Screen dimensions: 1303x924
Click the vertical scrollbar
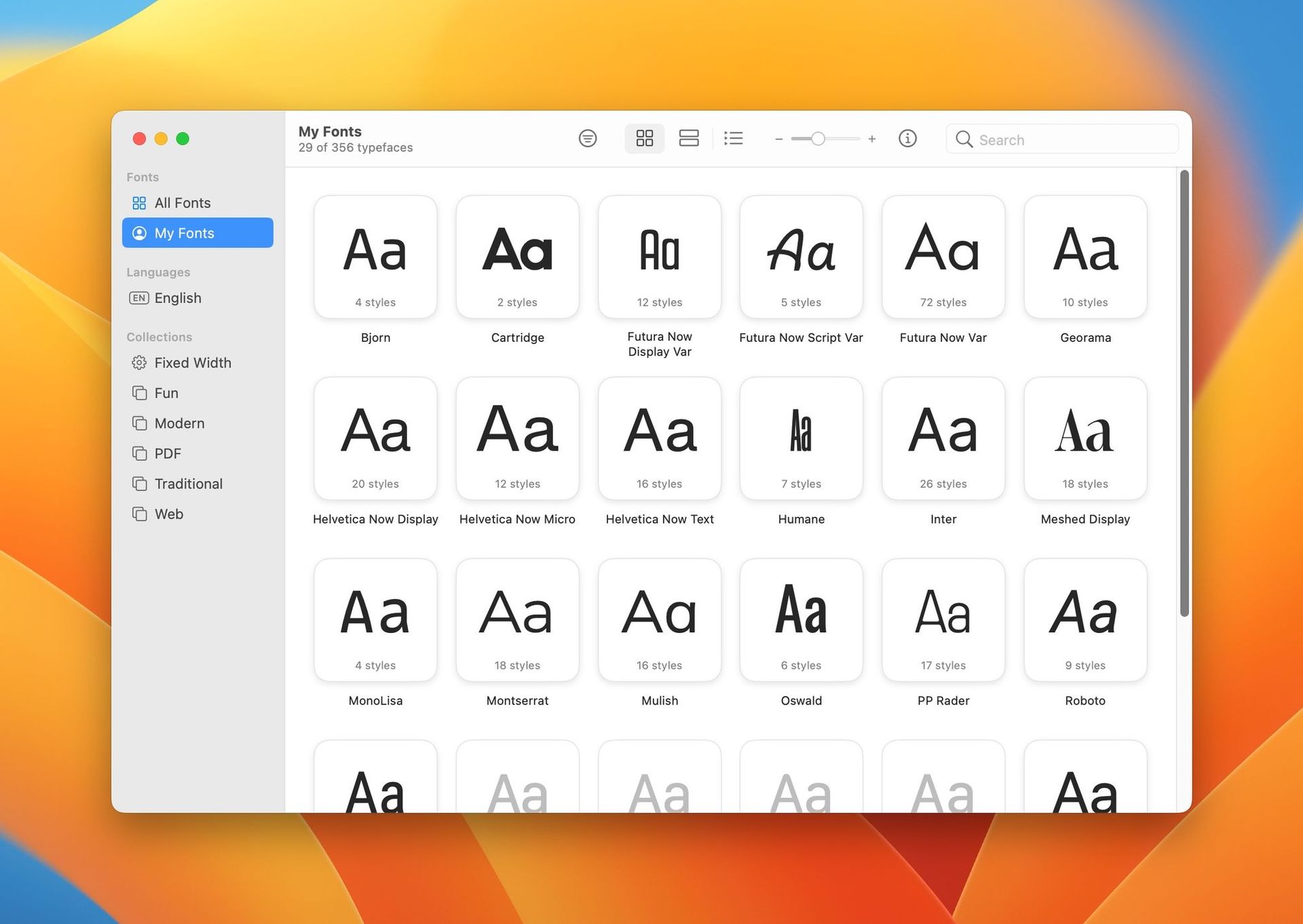(x=1184, y=393)
